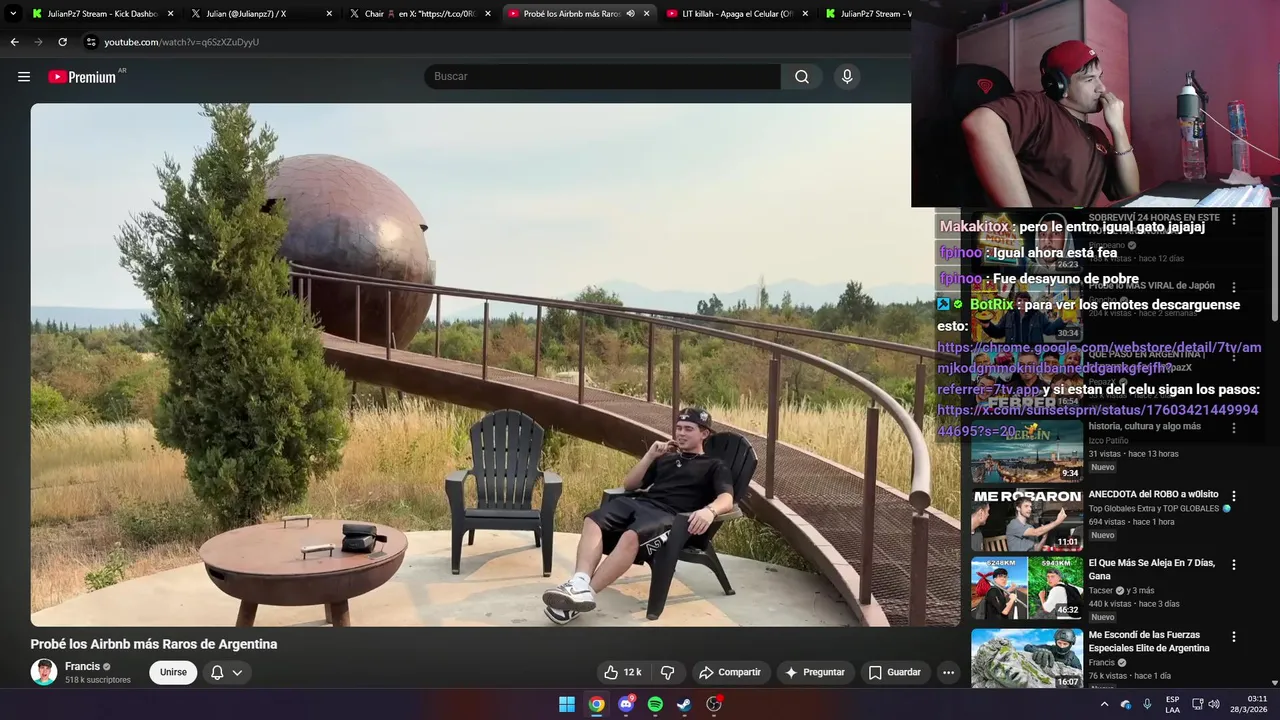Open options for 'Me Escondí de las Fuerzas' video

[1234, 636]
